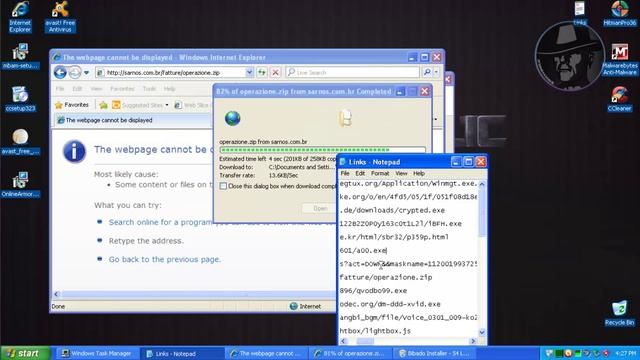Open Recycle Bin on desktop
This screenshot has width=640, height=360.
tap(620, 313)
